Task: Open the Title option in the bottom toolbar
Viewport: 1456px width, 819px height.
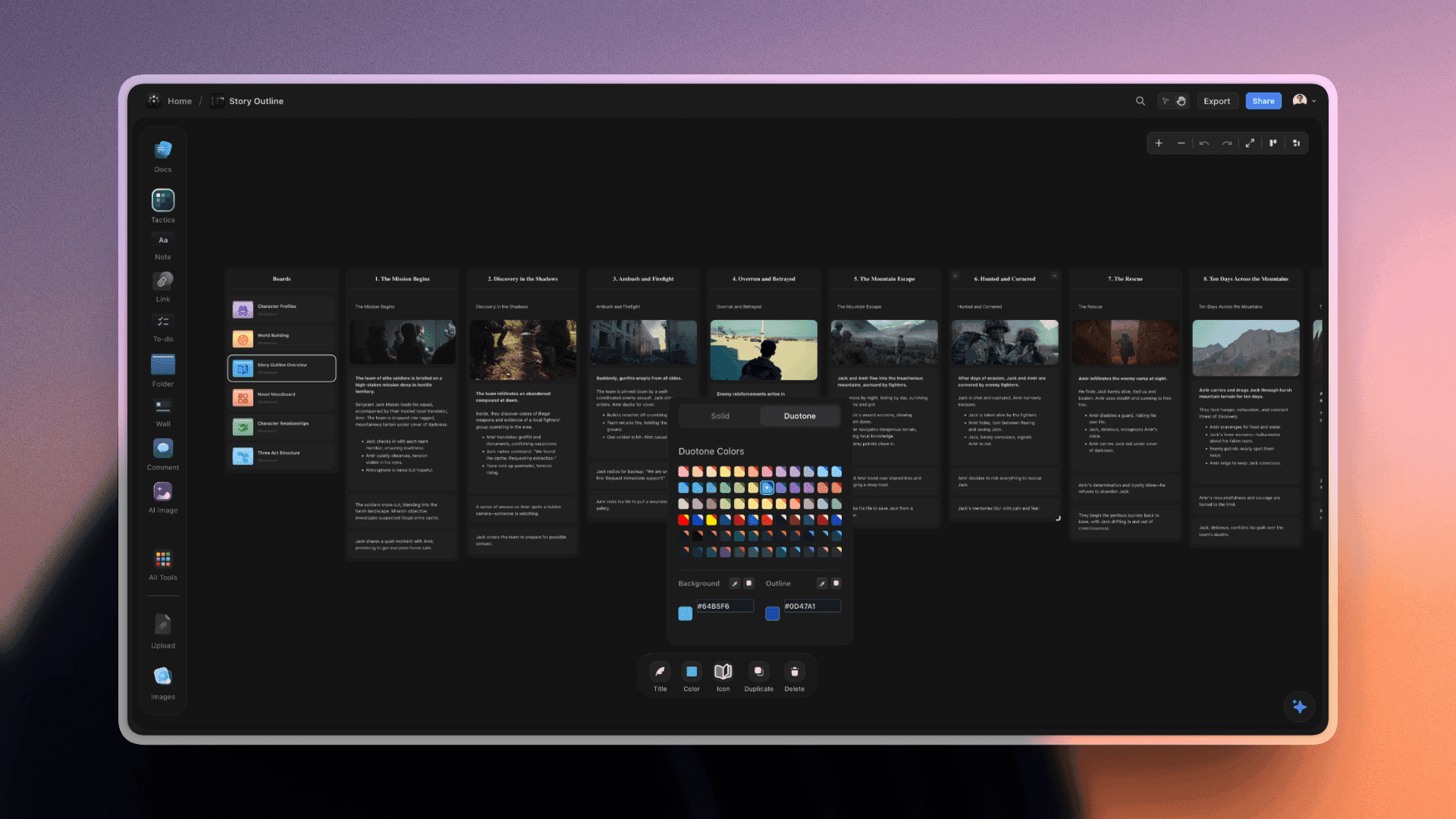Action: pyautogui.click(x=661, y=677)
